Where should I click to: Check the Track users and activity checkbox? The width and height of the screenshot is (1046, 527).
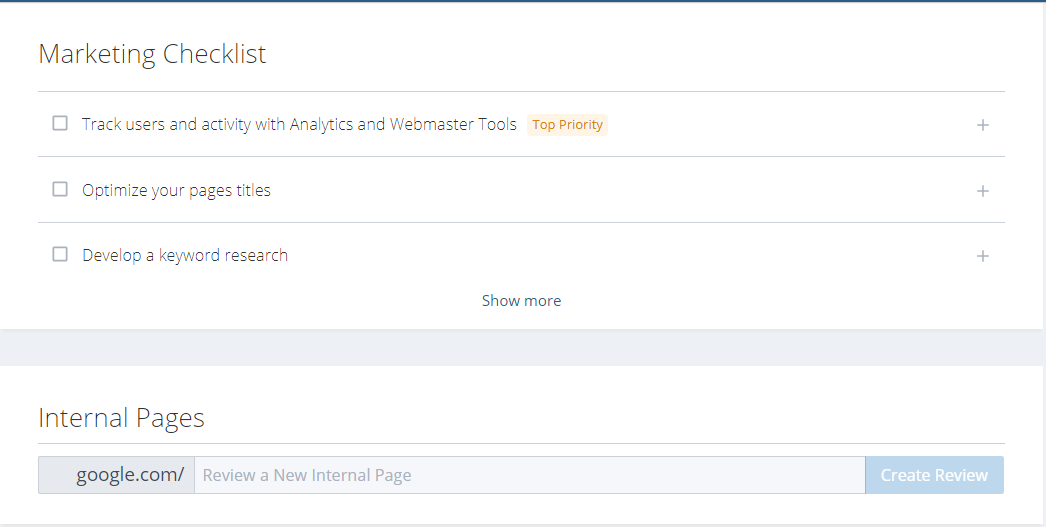pos(60,124)
